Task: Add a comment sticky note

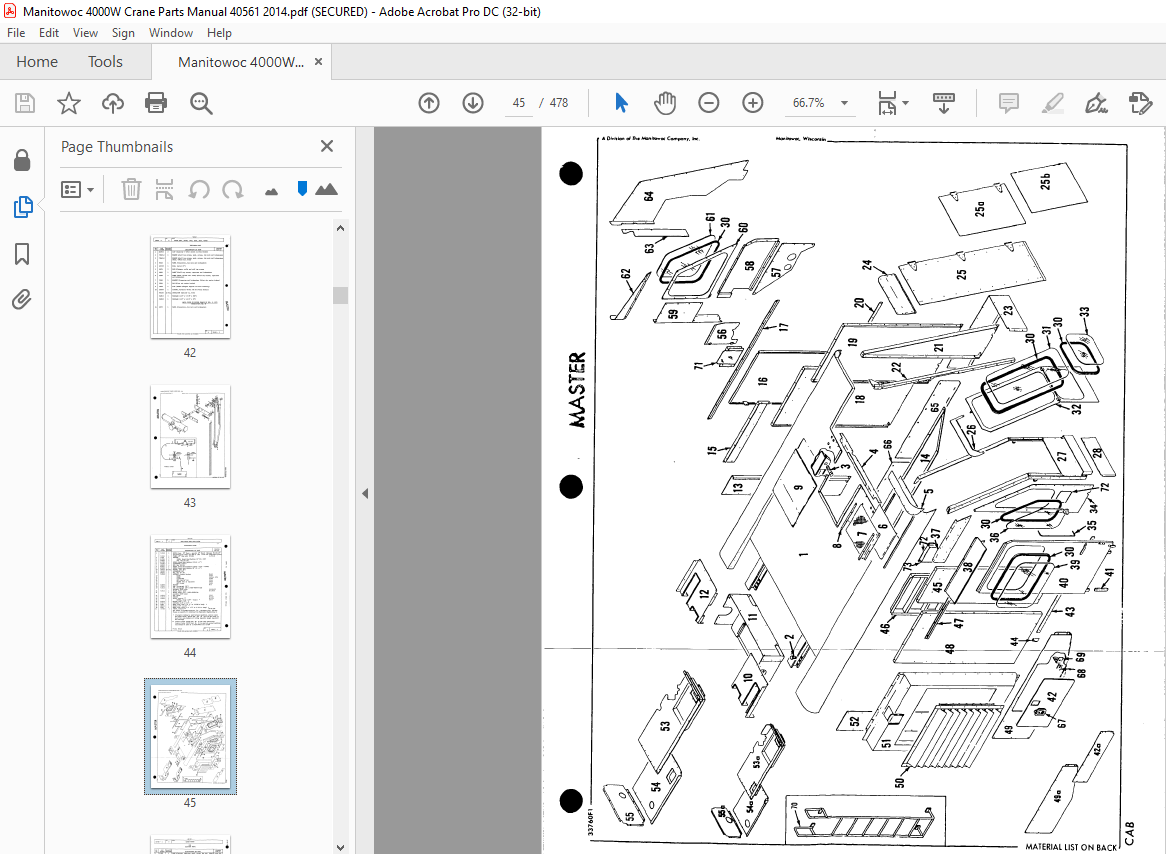Action: click(1008, 103)
